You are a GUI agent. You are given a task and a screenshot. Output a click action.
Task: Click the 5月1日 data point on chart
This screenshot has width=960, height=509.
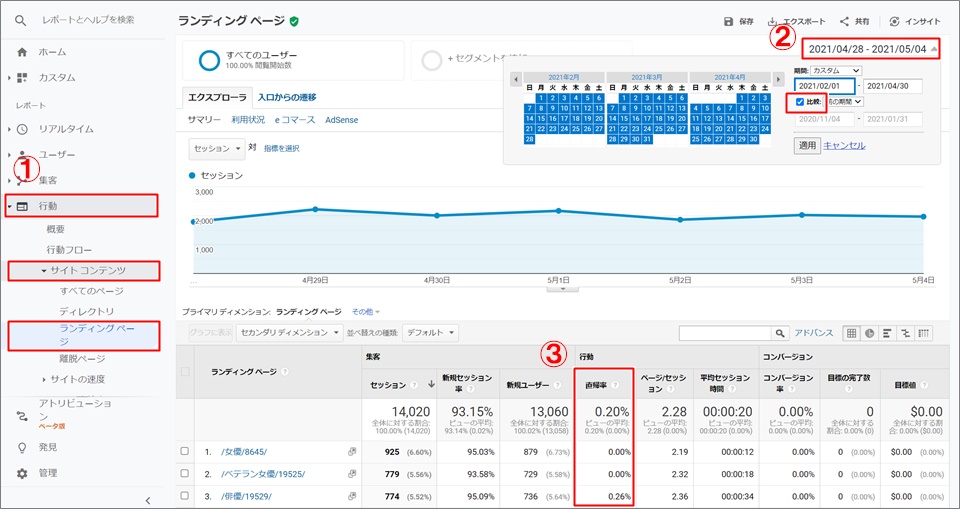(x=558, y=211)
